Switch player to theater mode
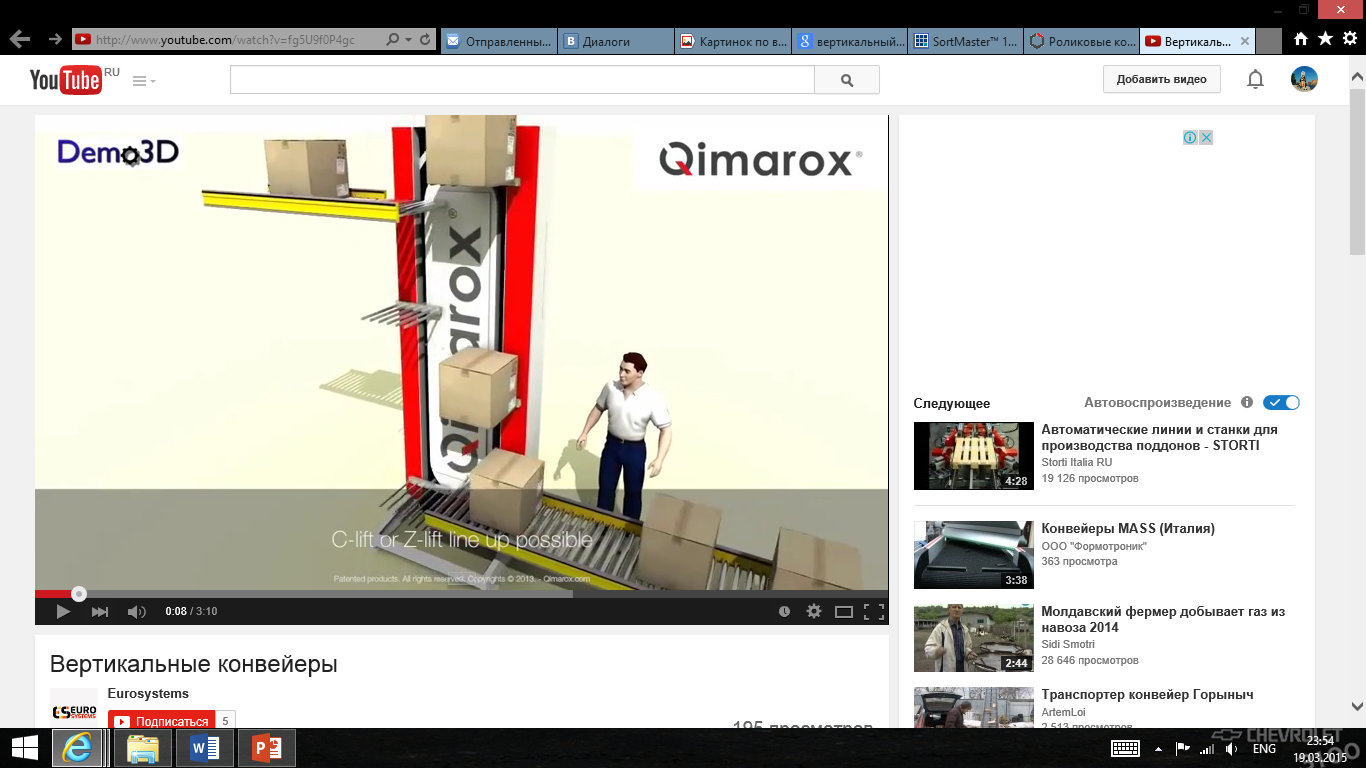Image resolution: width=1366 pixels, height=768 pixels. tap(844, 611)
